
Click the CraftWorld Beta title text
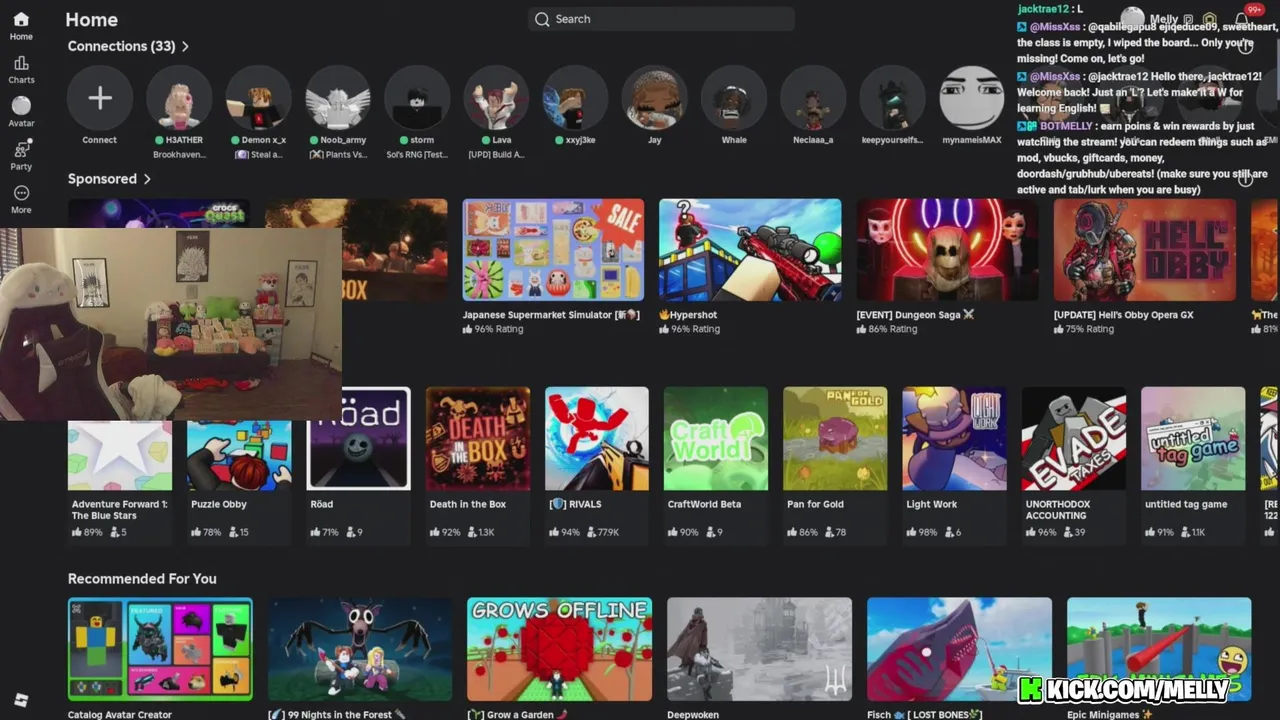click(705, 505)
